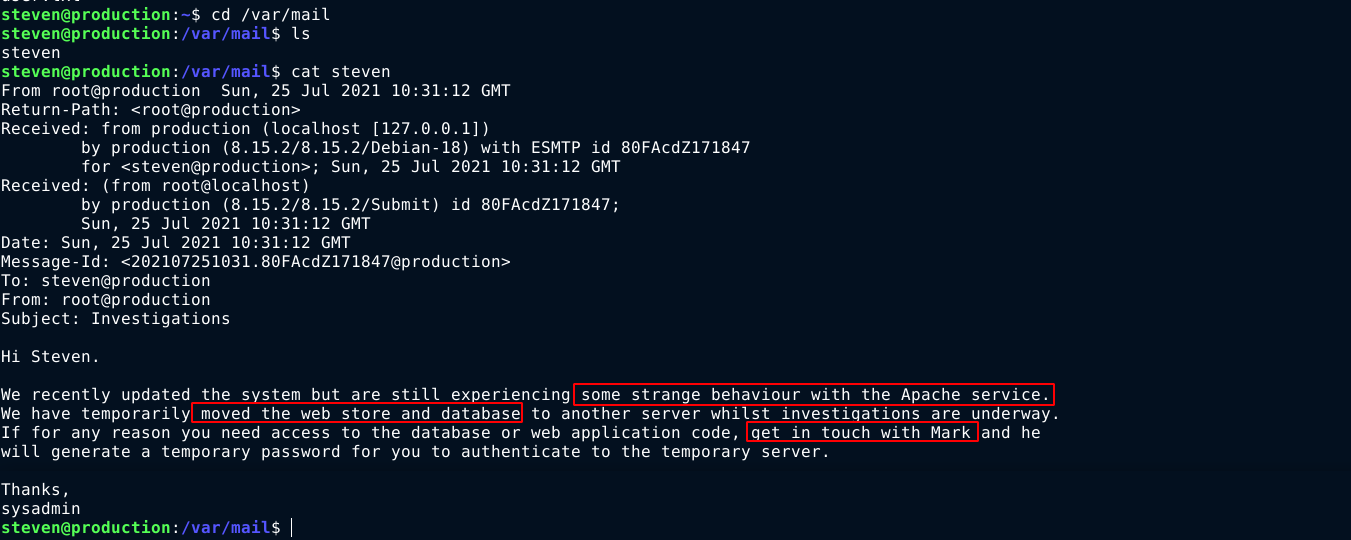This screenshot has width=1351, height=540.
Task: Click the highlighted Apache service phrase
Action: click(814, 394)
